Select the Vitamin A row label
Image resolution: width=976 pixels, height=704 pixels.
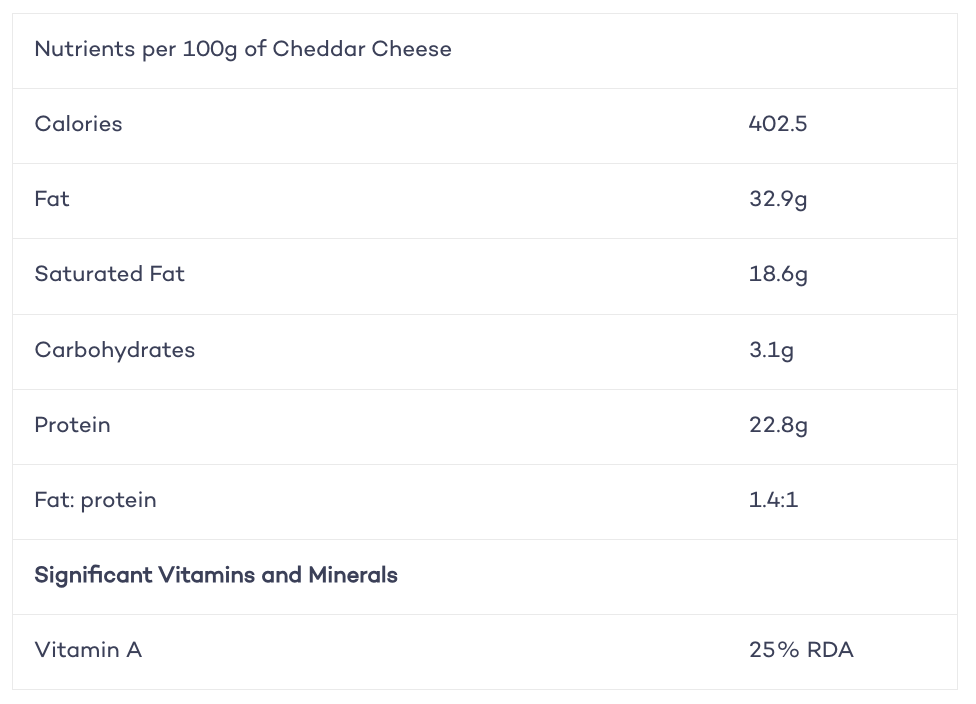[x=88, y=650]
